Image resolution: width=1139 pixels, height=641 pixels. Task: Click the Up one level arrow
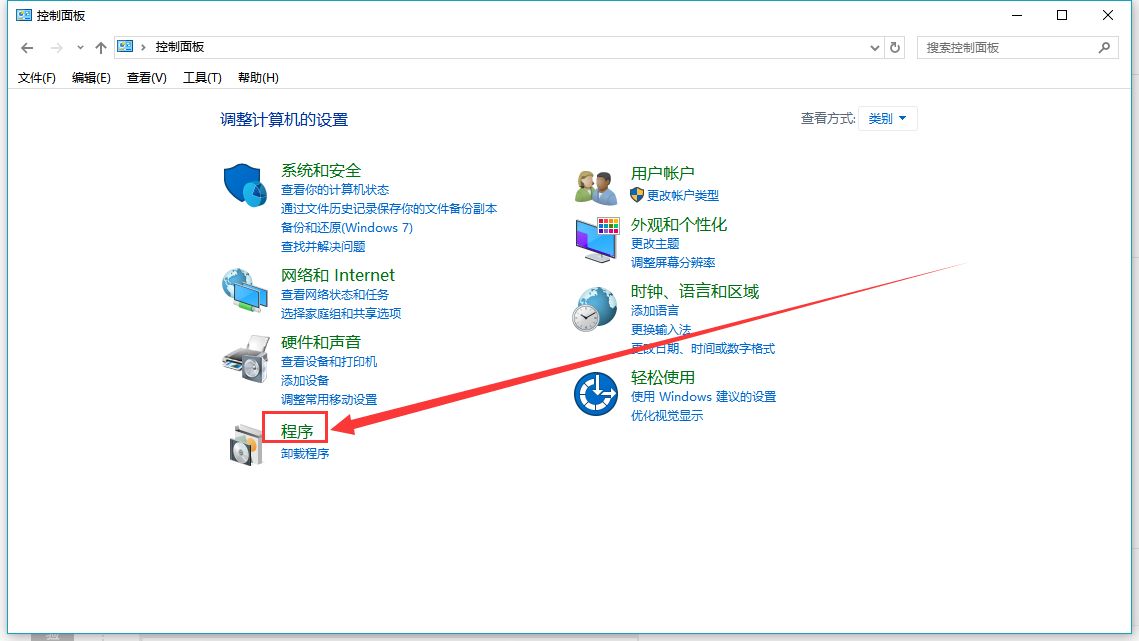[x=101, y=48]
